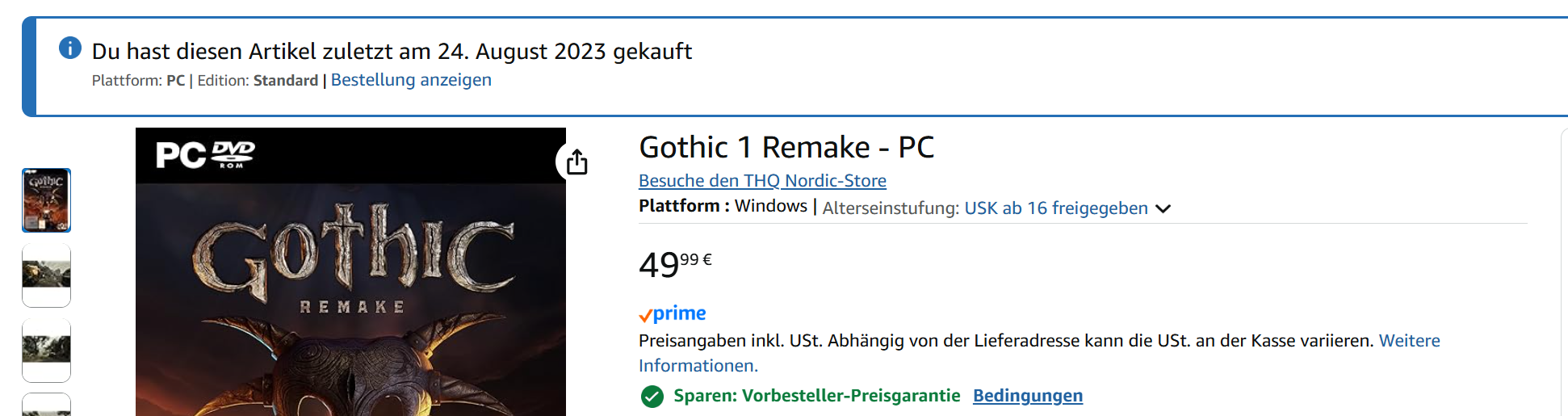Viewport: 1568px width, 416px height.
Task: Open the "Weitere Informationen" link
Action: point(1409,341)
